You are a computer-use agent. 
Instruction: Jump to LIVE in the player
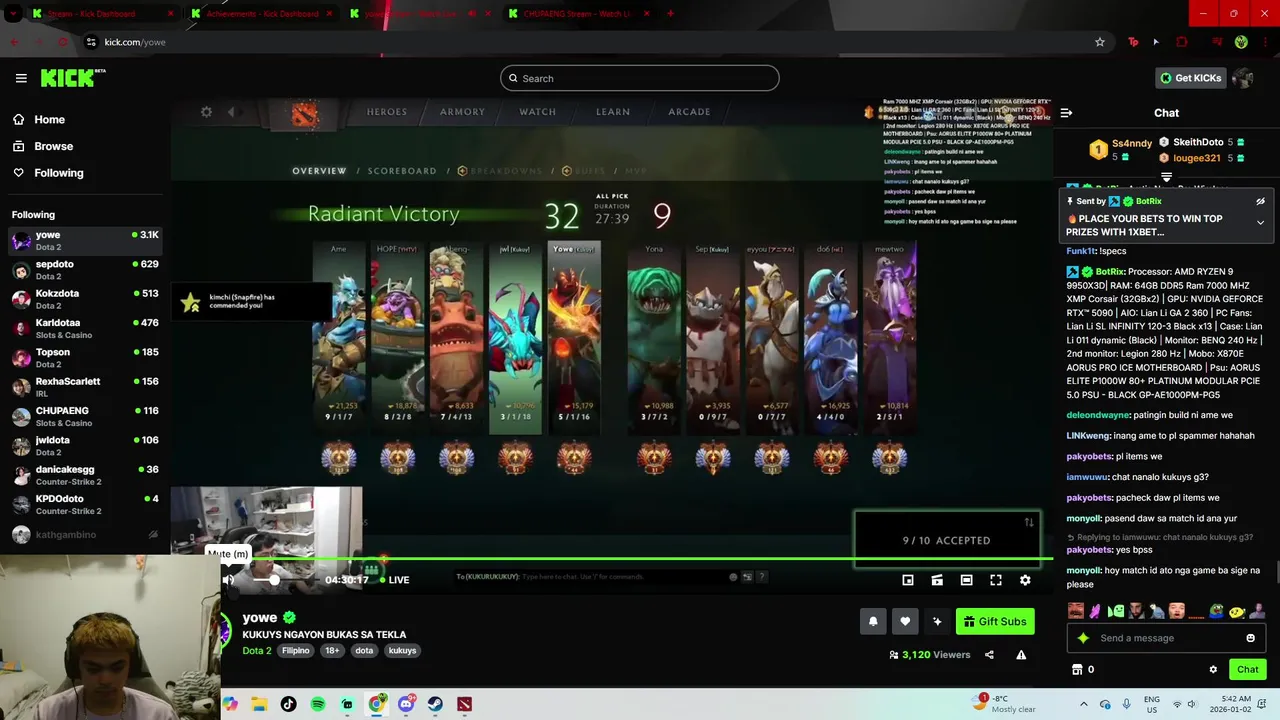[394, 580]
